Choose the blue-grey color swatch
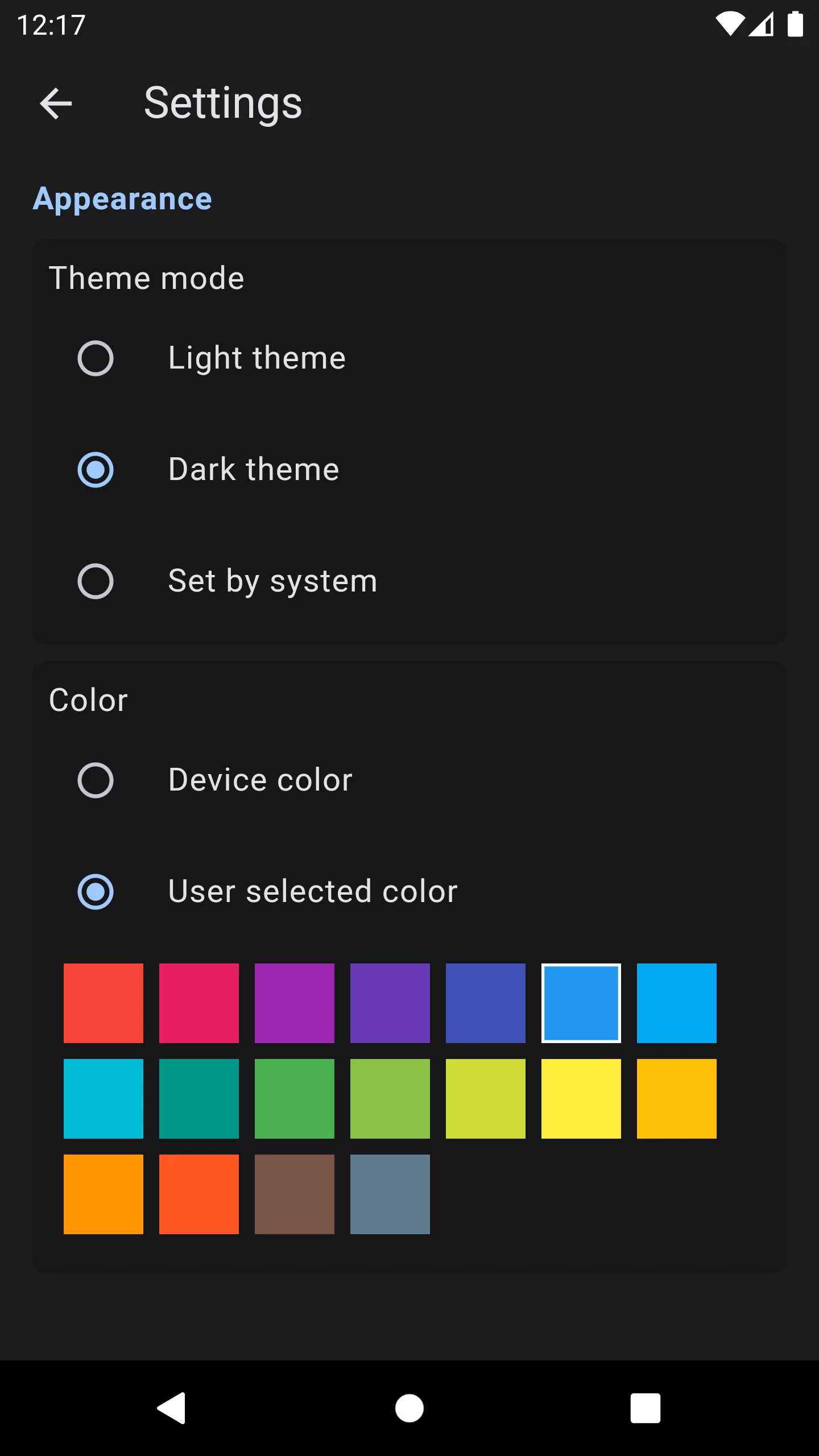This screenshot has height=1456, width=819. pos(390,1194)
